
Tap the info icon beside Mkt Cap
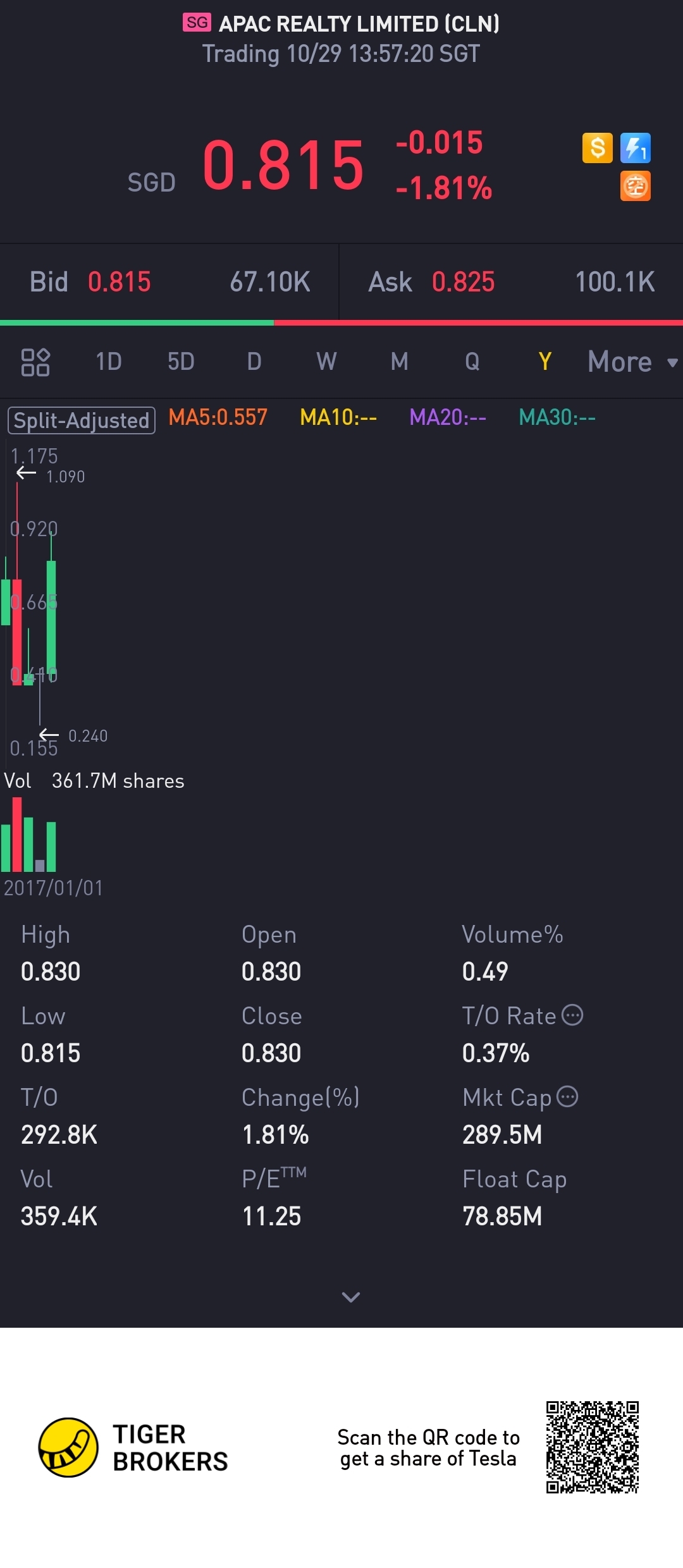(567, 1096)
